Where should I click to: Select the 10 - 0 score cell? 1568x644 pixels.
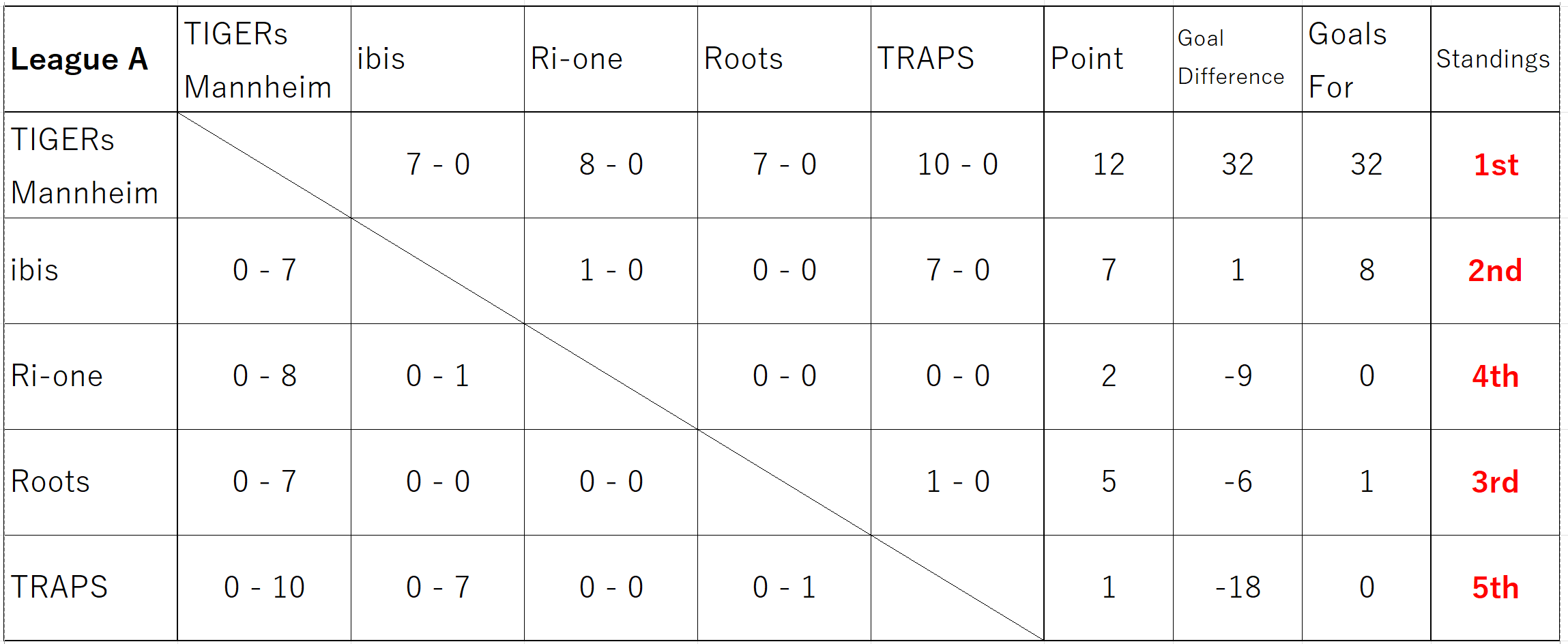point(957,165)
